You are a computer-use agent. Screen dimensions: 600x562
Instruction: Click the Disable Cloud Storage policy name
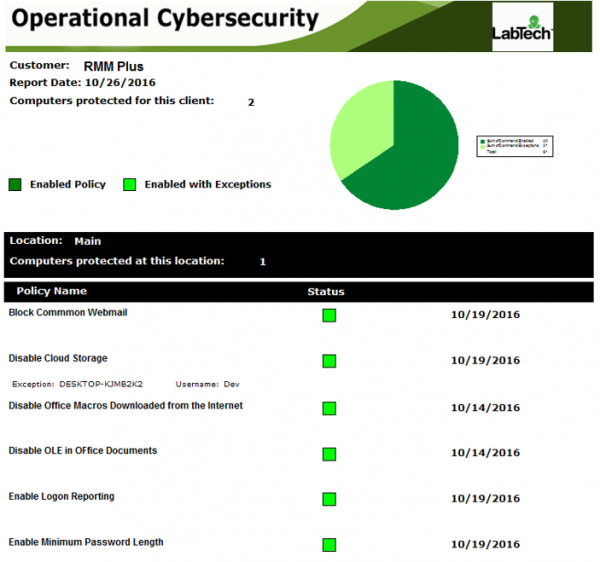(58, 358)
